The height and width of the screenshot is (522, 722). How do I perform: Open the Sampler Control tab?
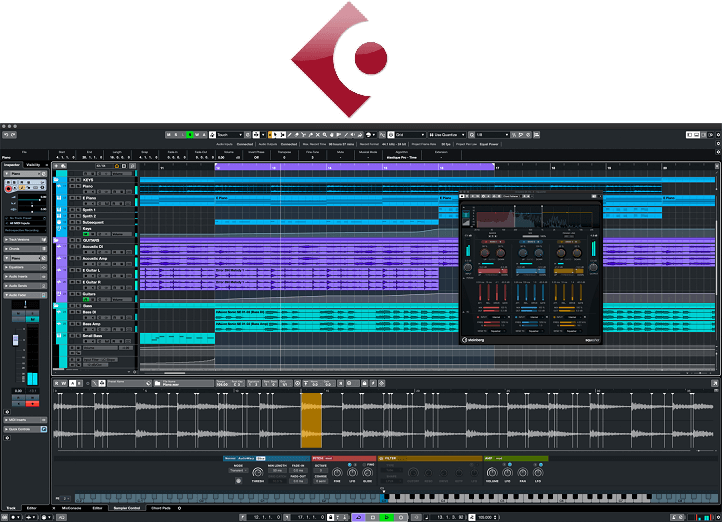click(127, 508)
